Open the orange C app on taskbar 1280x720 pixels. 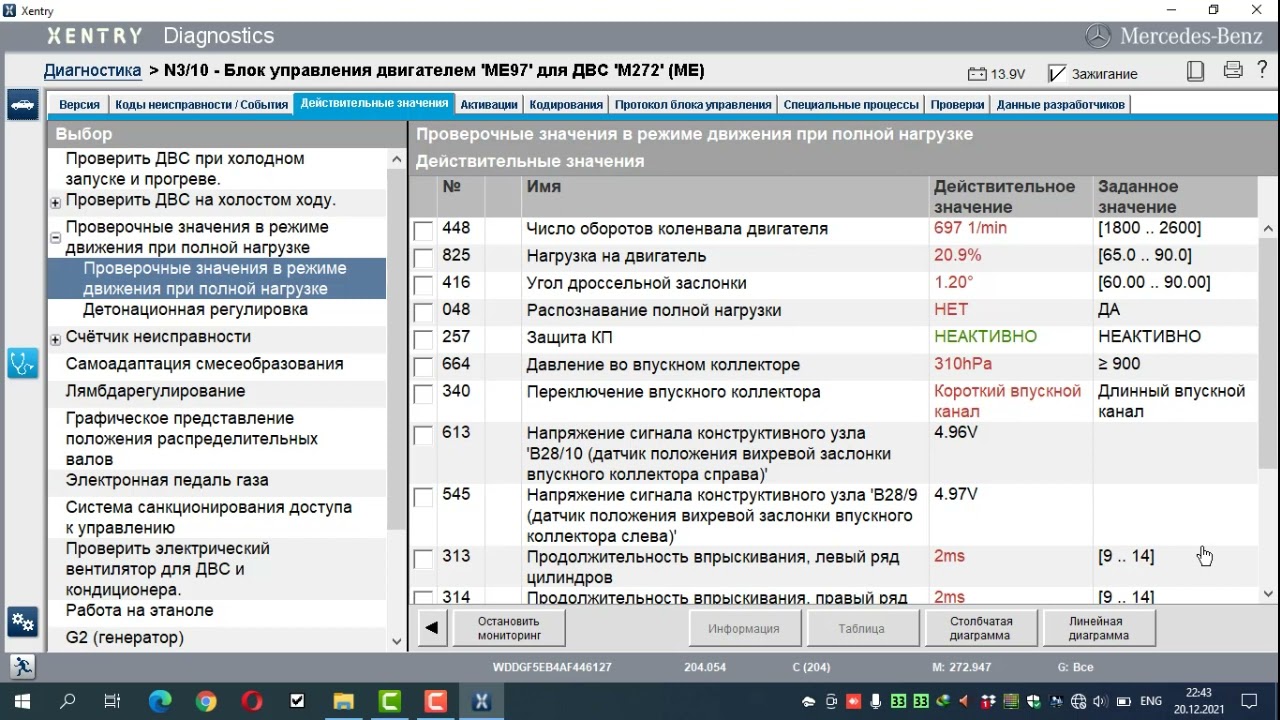[x=435, y=701]
